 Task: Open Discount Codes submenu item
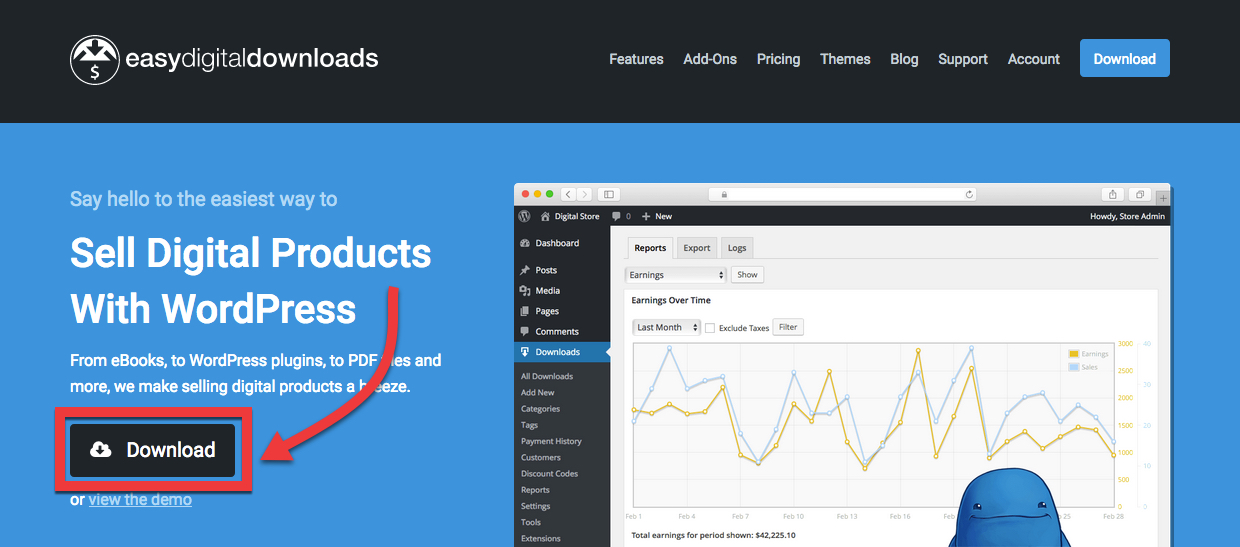[549, 473]
